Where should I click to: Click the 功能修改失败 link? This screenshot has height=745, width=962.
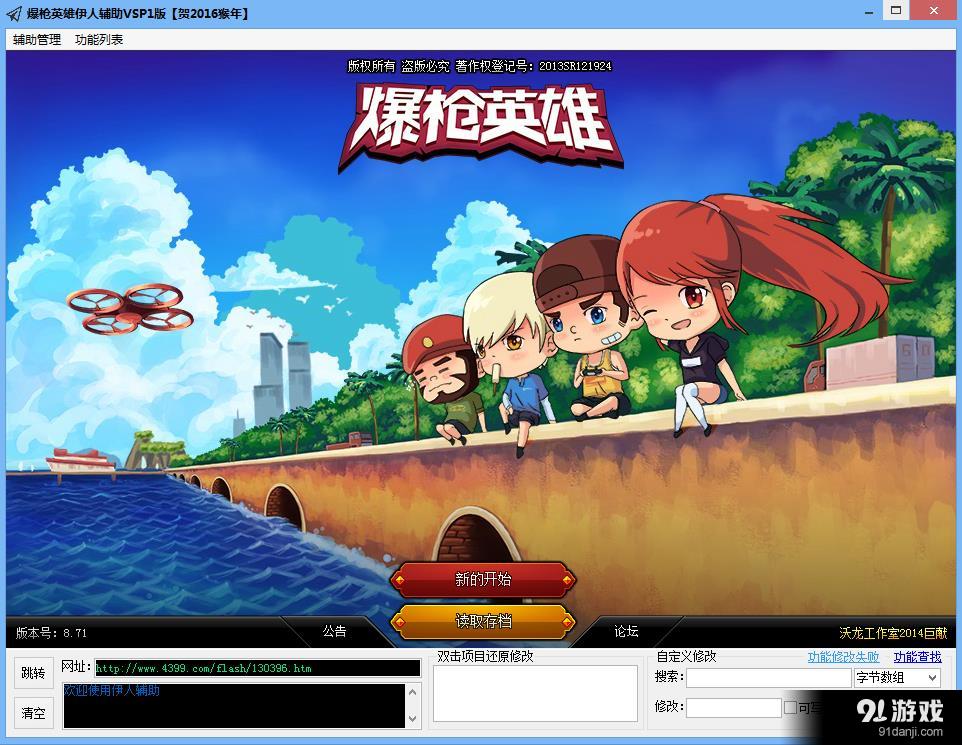point(843,657)
